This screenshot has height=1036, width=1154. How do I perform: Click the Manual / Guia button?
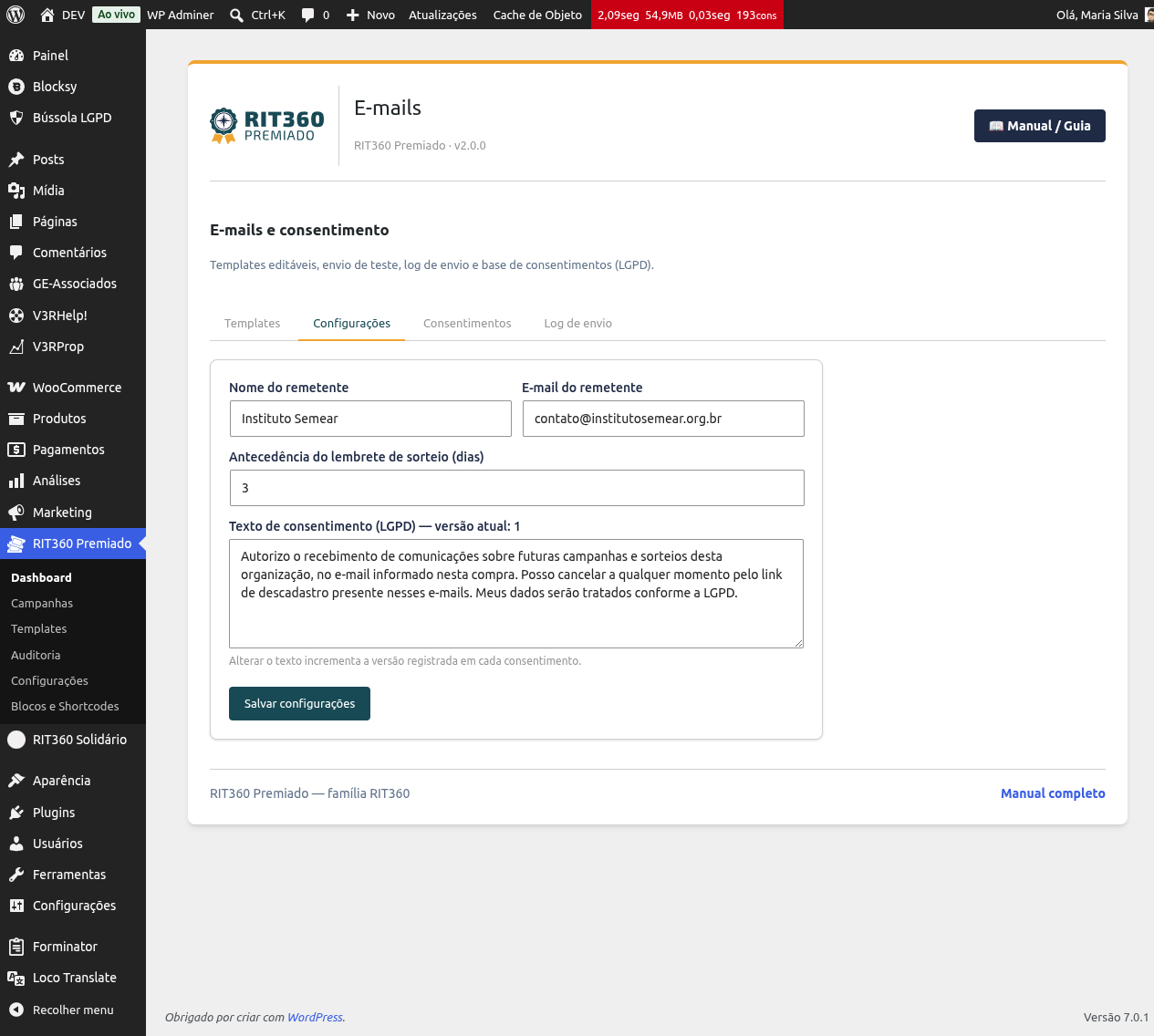tap(1040, 126)
